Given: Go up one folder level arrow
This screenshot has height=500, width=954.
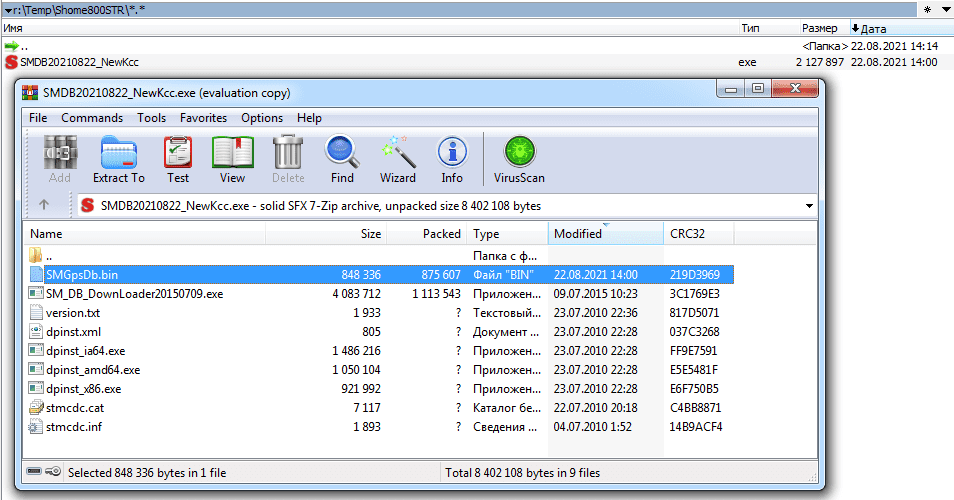Looking at the screenshot, I should click(x=44, y=205).
